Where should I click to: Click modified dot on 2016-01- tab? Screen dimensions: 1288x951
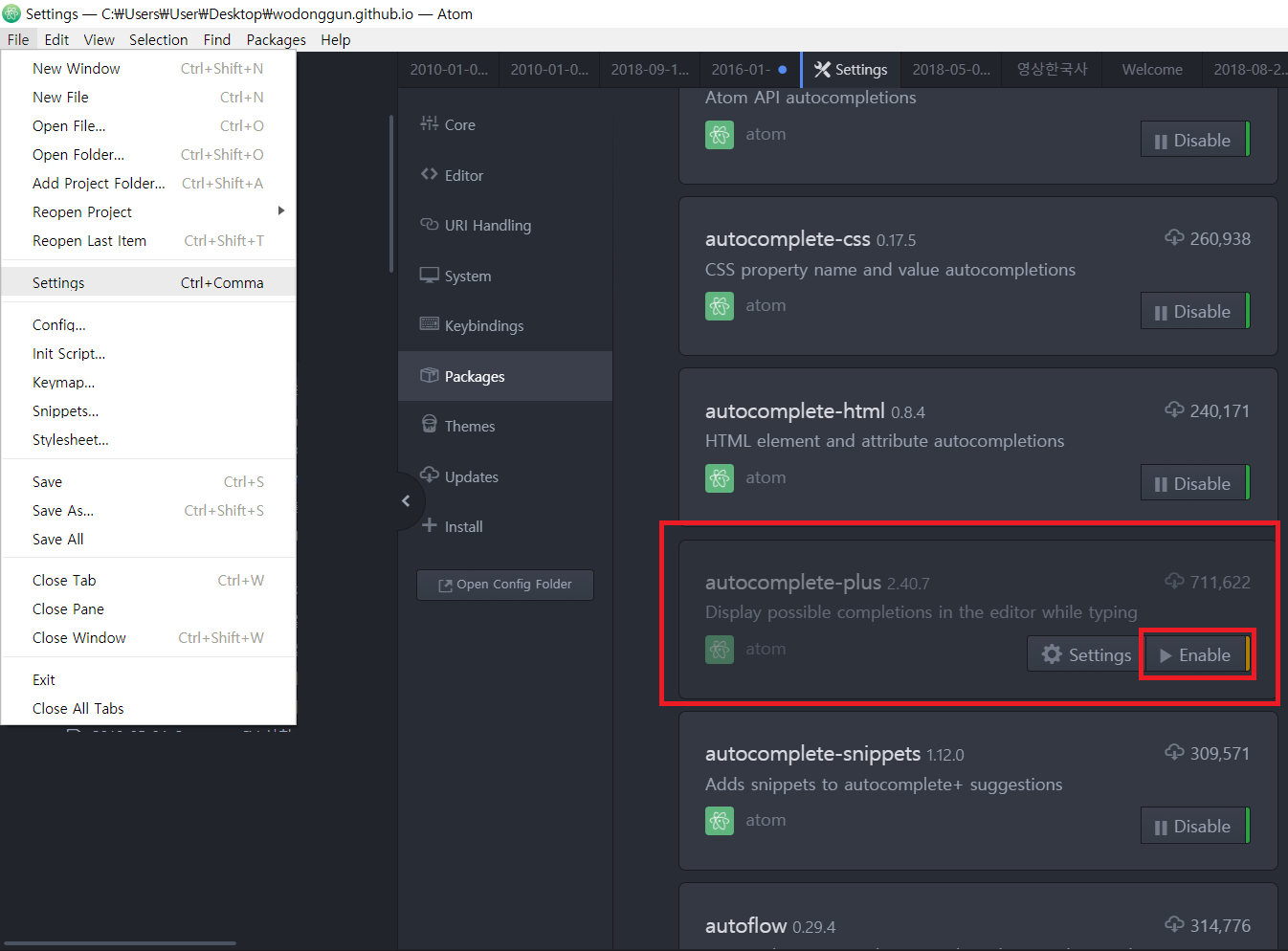[x=783, y=69]
